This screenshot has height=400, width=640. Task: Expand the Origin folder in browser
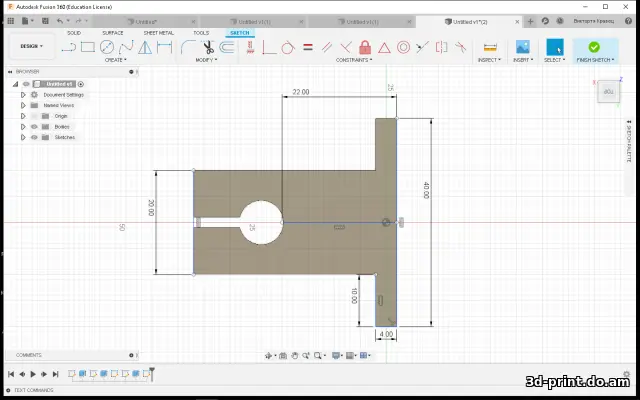point(23,116)
